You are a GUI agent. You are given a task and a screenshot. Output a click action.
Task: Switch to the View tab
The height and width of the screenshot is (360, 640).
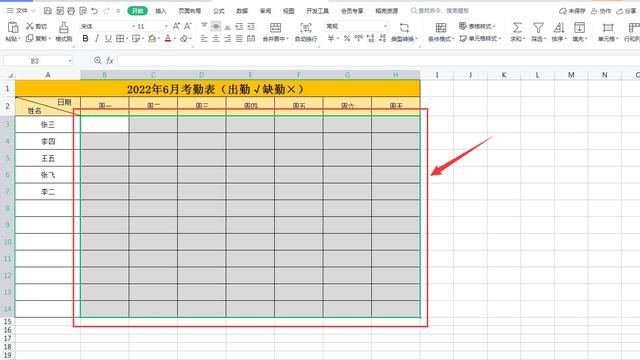pos(289,11)
